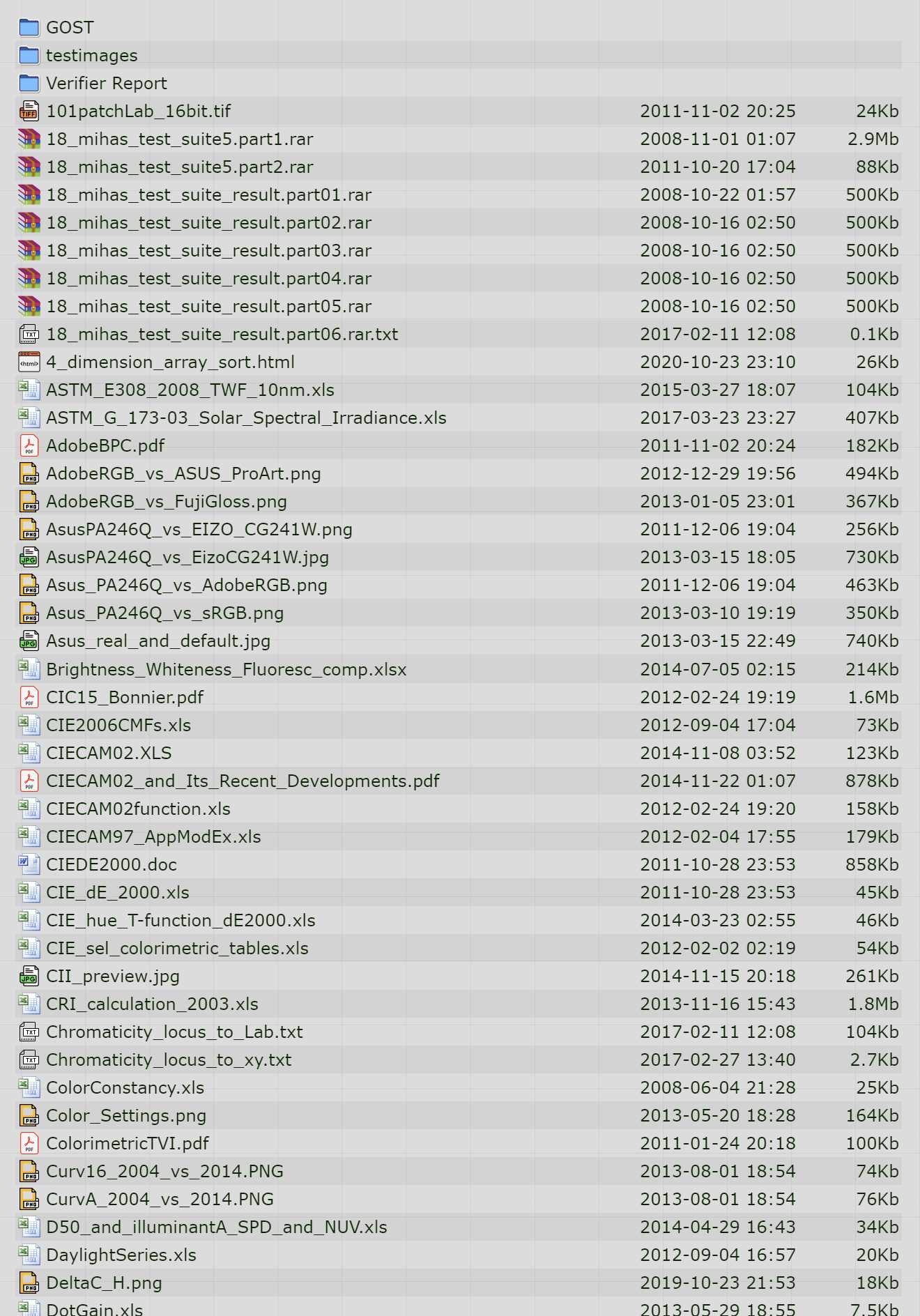This screenshot has height=1316, width=920.
Task: Open AsusPA246Q_vs_EIZO_CG241W.png file
Action: pos(199,529)
